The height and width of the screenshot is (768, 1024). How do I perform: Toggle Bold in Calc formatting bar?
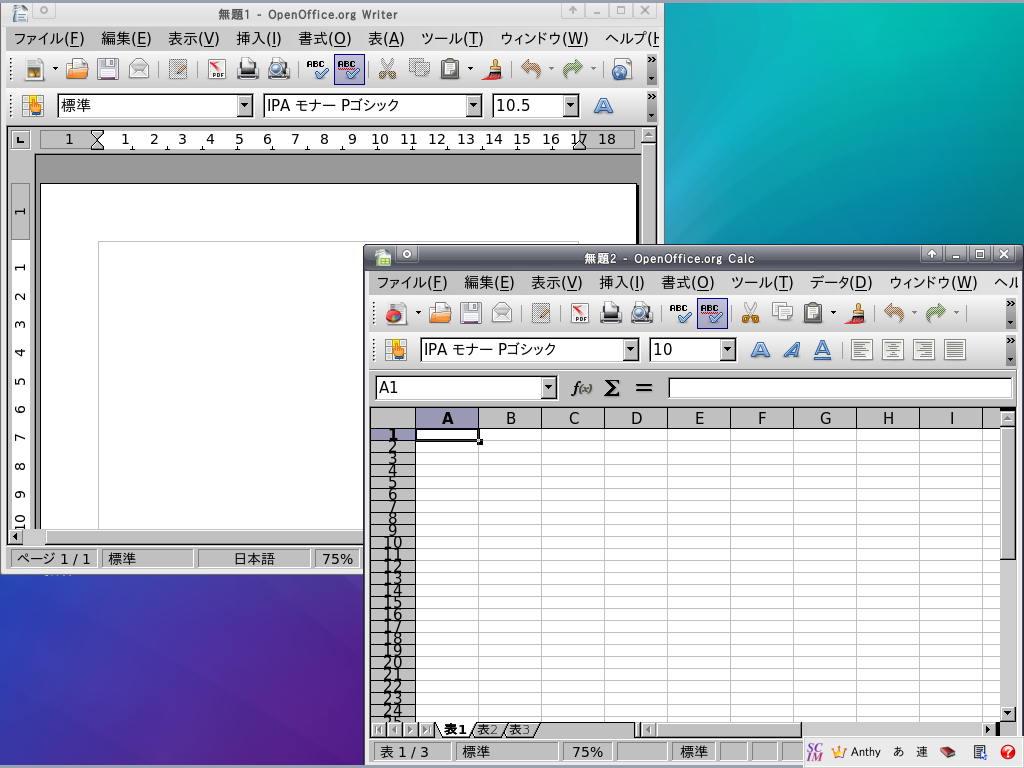[760, 349]
